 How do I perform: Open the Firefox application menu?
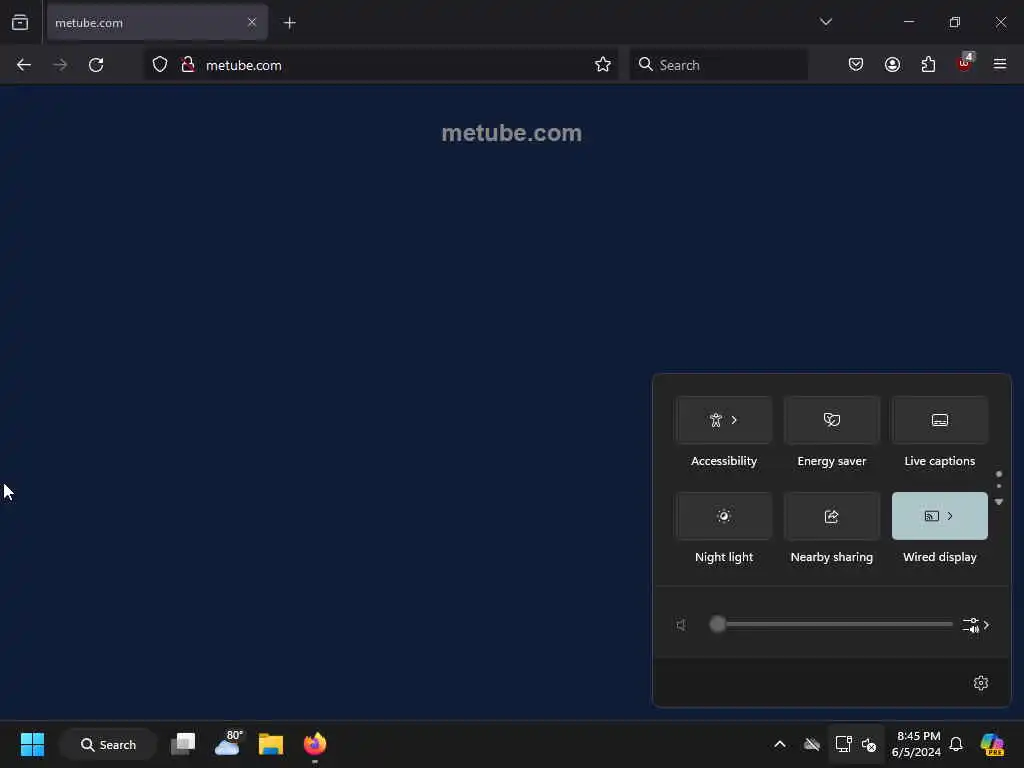pyautogui.click(x=1000, y=65)
